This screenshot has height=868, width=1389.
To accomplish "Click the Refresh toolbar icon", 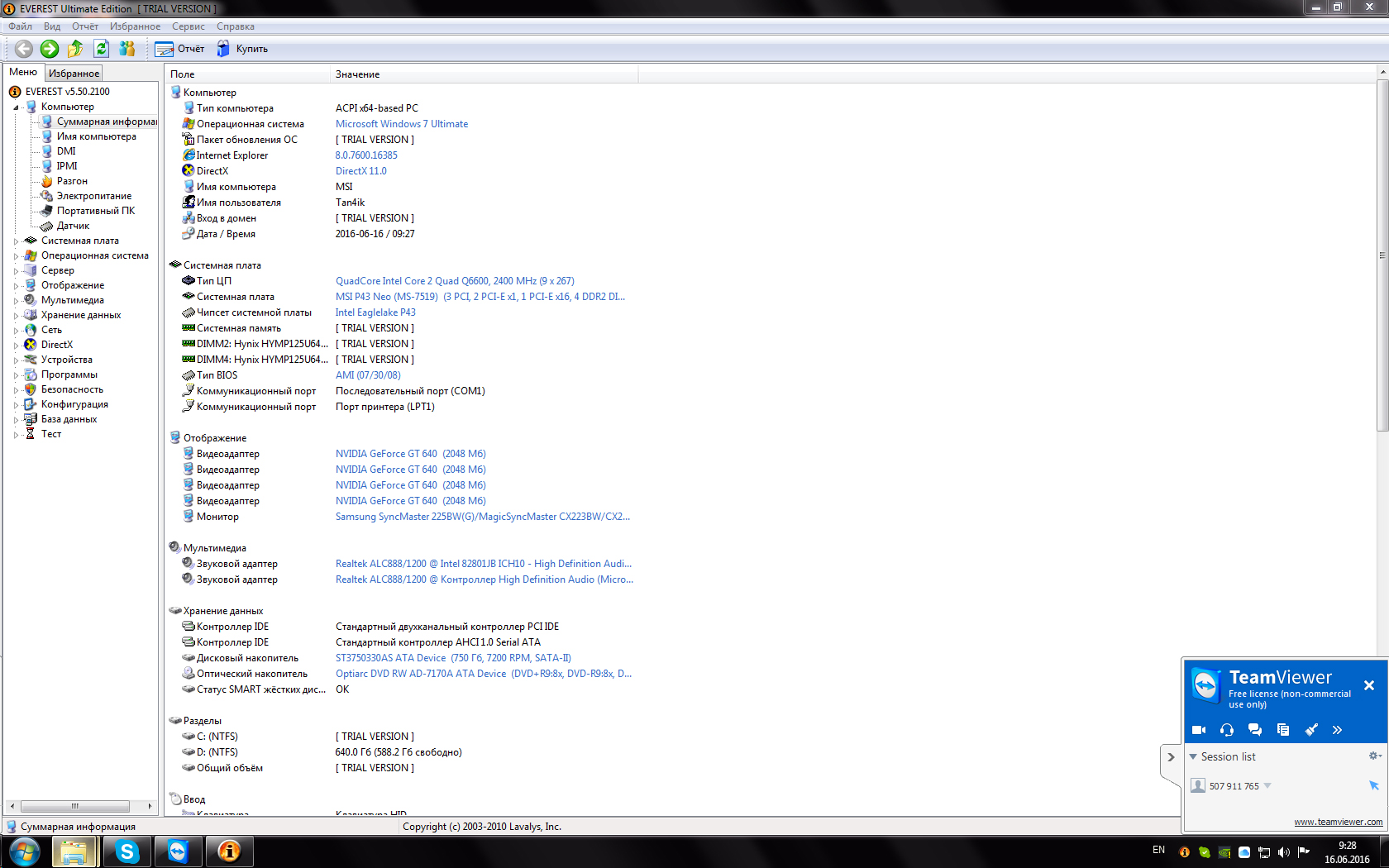I will pyautogui.click(x=101, y=49).
